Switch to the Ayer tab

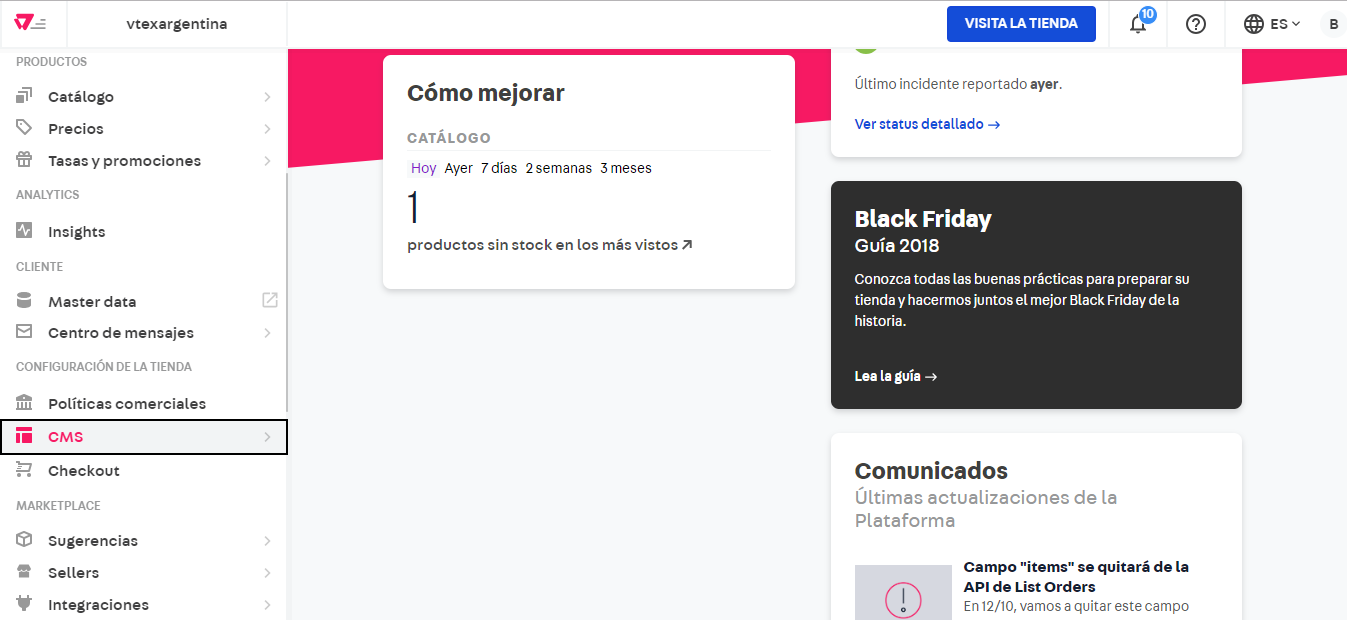pos(458,168)
